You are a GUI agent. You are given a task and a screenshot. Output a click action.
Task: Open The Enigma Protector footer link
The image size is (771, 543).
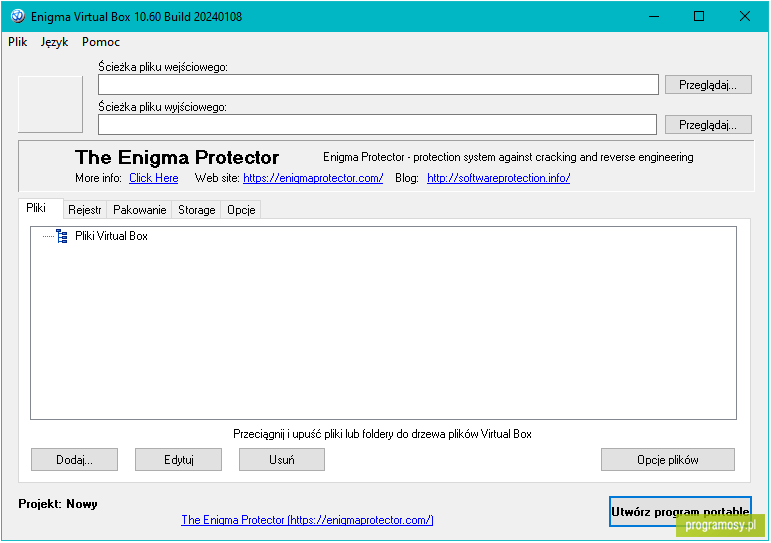[307, 520]
